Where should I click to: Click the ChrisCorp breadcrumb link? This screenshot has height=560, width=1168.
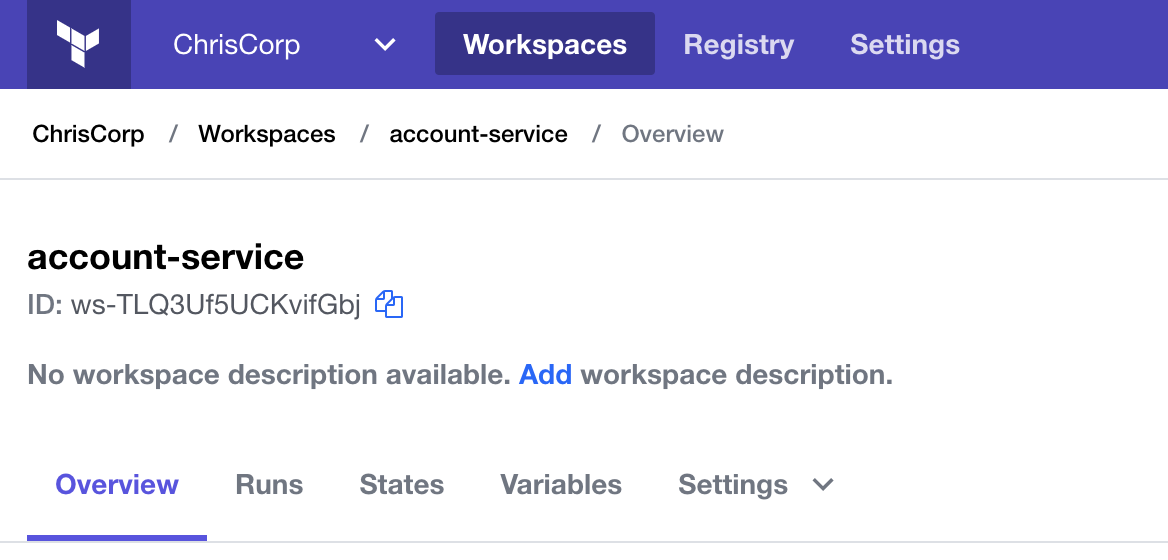coord(88,134)
